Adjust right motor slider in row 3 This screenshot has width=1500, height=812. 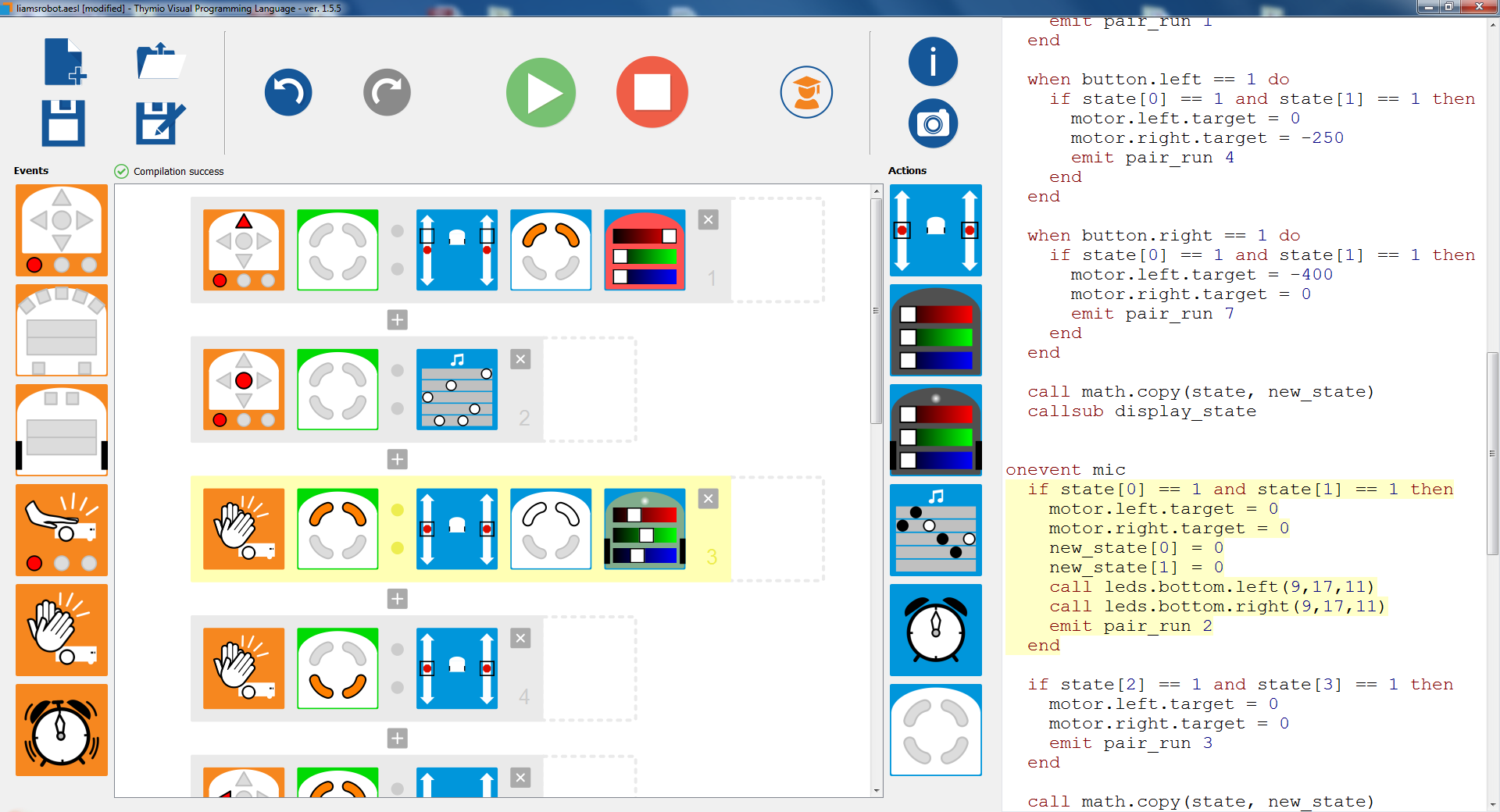(x=487, y=529)
